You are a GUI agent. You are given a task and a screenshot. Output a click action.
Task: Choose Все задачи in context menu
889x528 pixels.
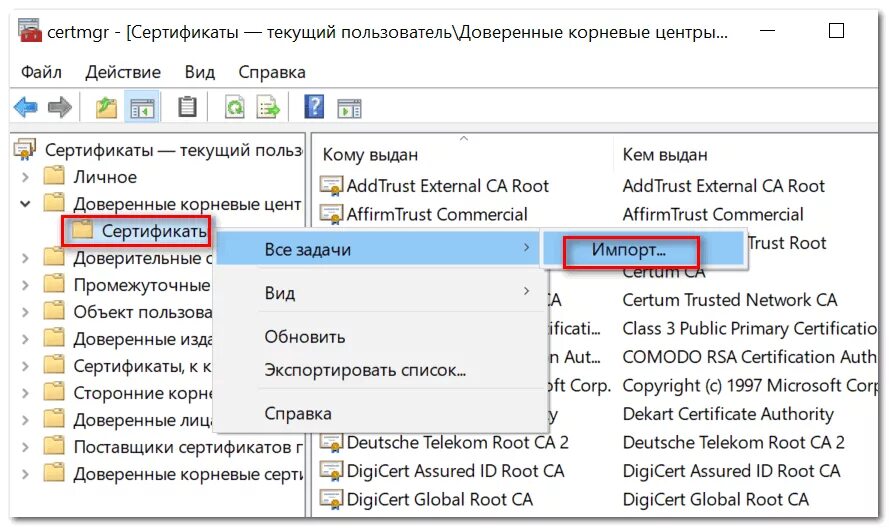378,249
